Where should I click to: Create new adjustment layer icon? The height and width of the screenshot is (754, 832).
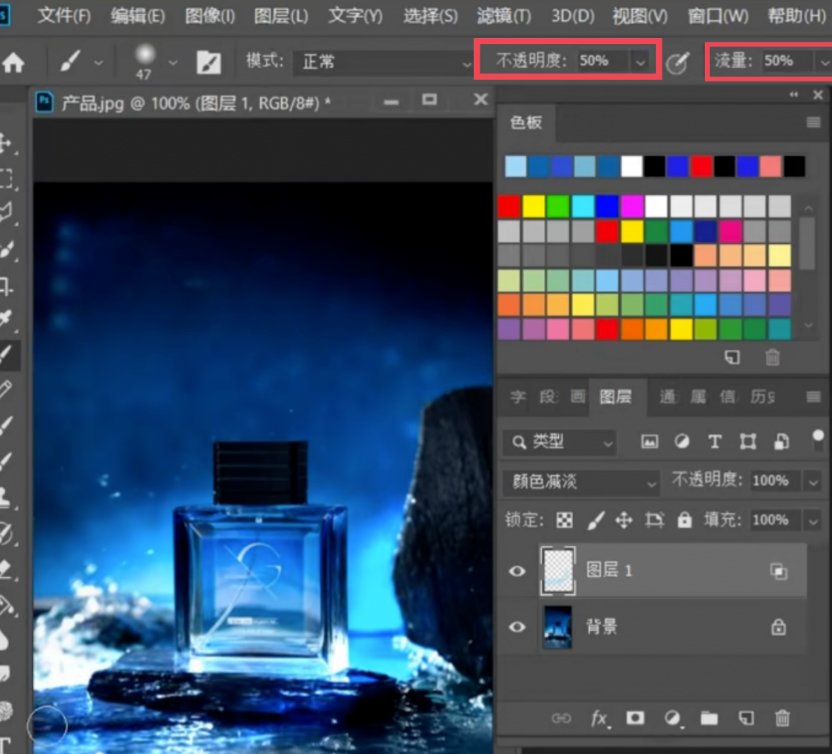pos(672,718)
